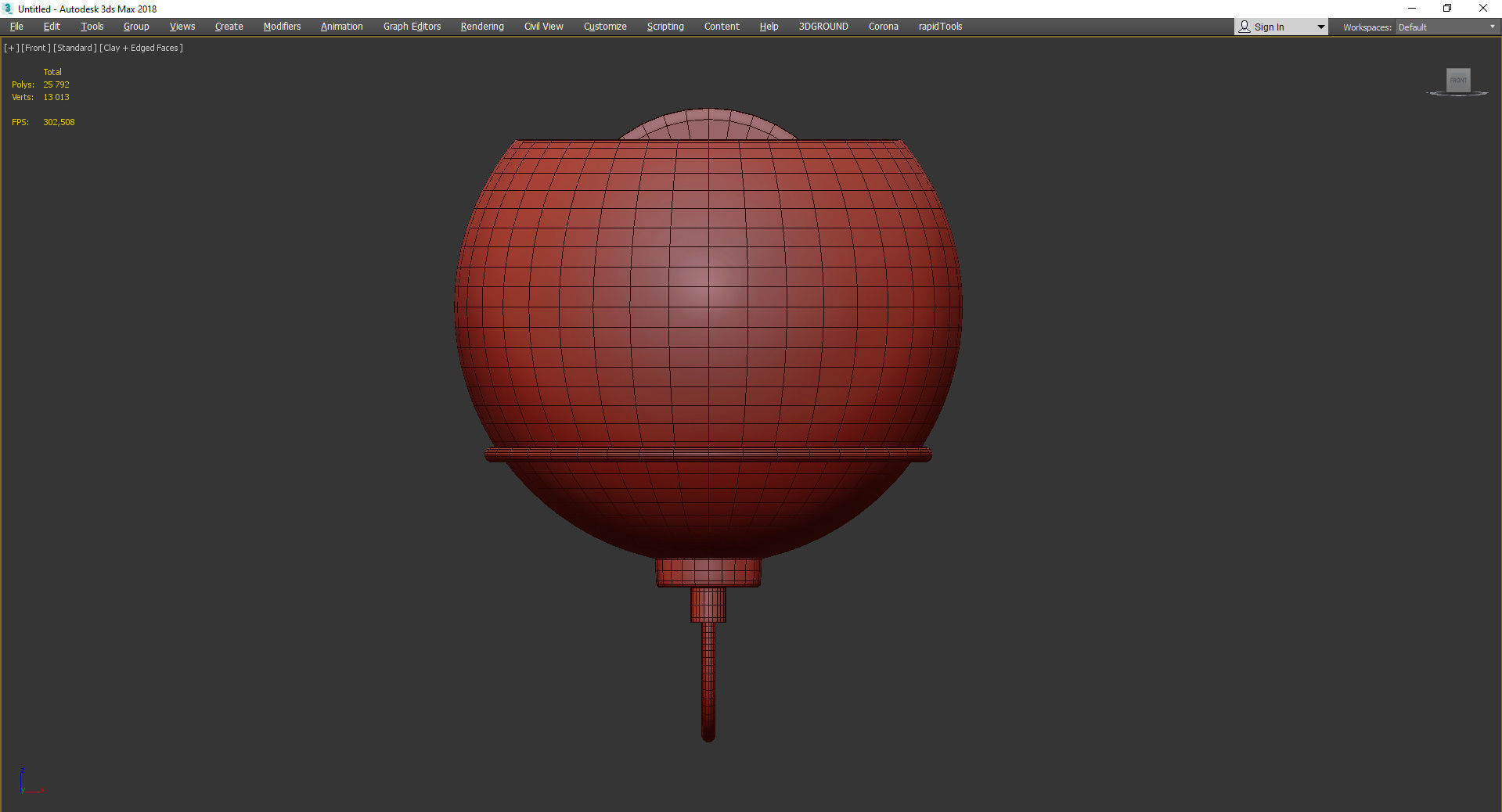
Task: Click the [+] viewport general menu label
Action: tap(11, 48)
